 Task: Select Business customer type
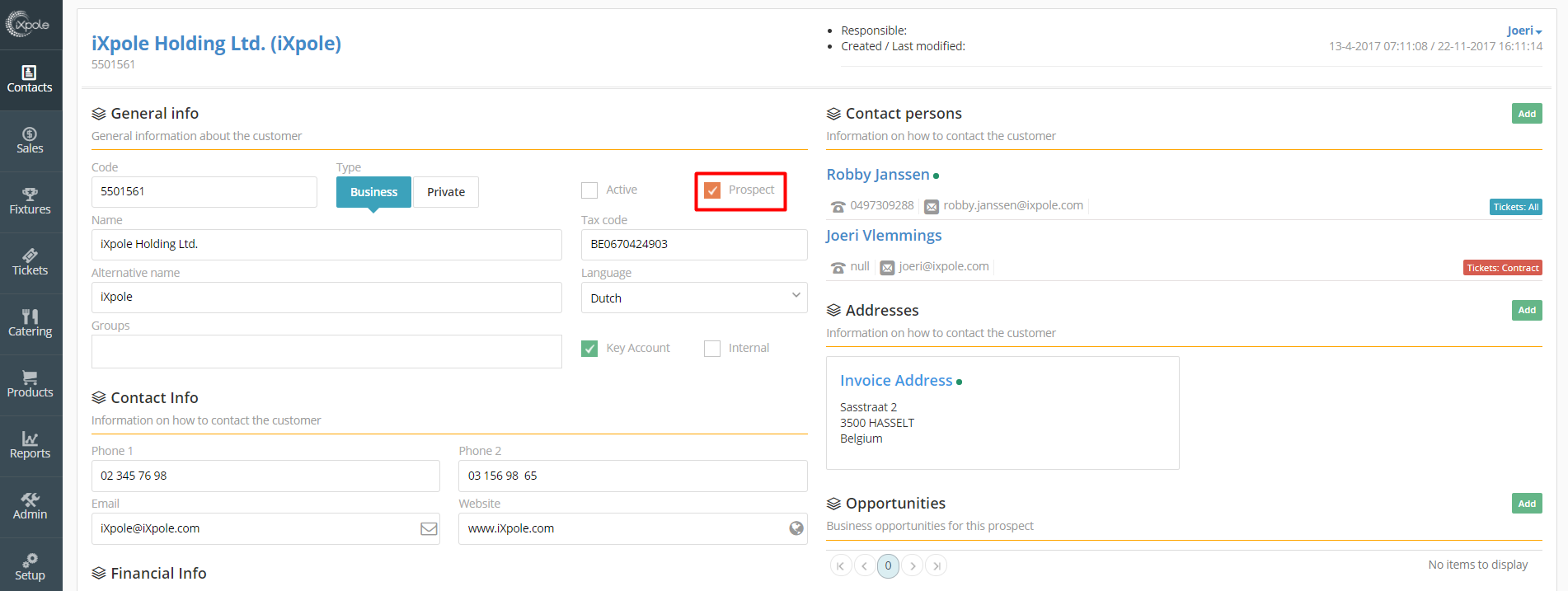coord(373,192)
